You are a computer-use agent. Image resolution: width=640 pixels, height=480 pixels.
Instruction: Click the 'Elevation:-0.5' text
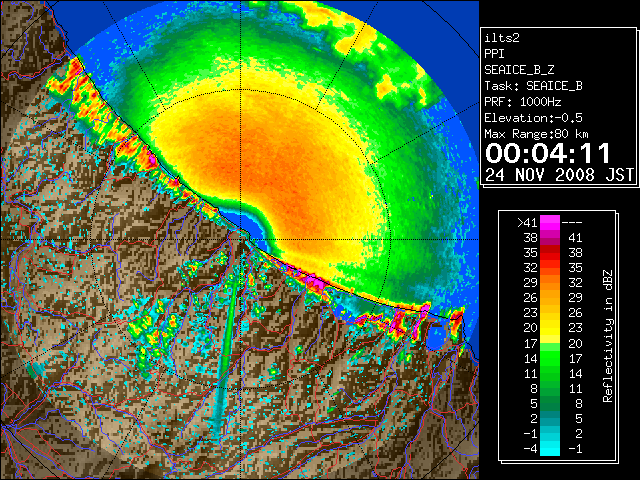[533, 118]
